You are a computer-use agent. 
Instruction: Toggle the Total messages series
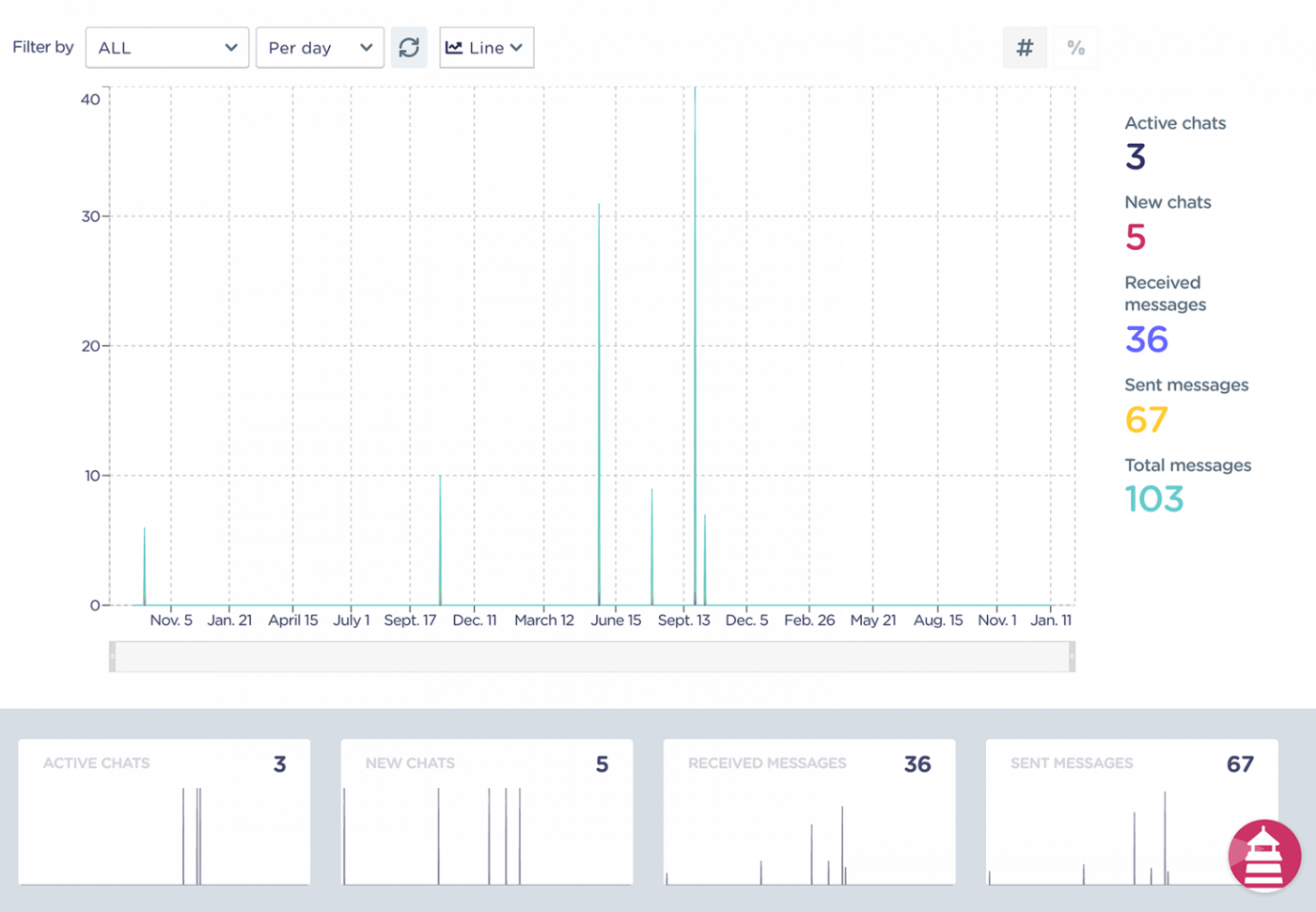pyautogui.click(x=1187, y=485)
